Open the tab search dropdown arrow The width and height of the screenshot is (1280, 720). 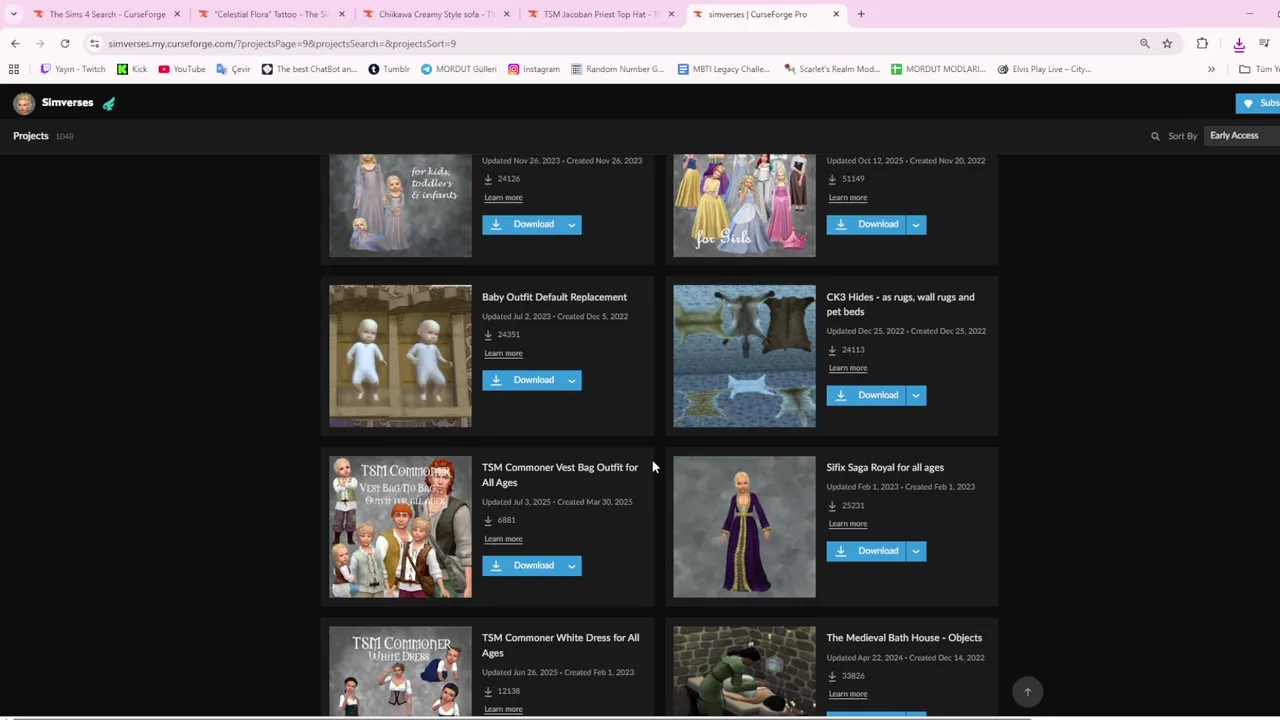[13, 14]
